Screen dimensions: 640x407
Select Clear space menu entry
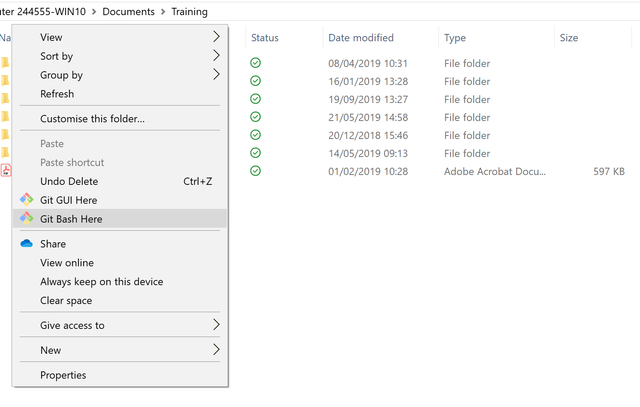(120, 300)
